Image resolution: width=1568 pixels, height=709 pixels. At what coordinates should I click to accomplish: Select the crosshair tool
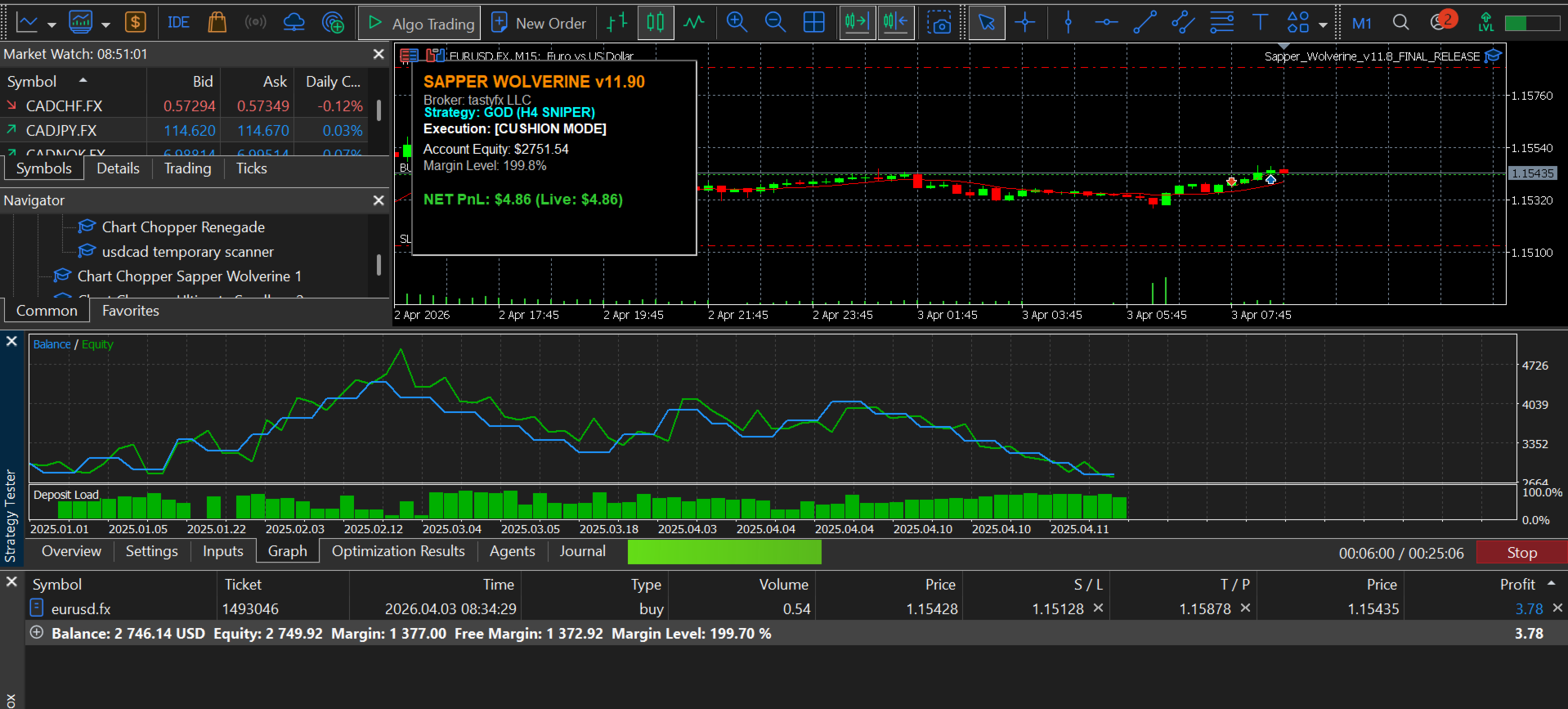click(x=1024, y=23)
